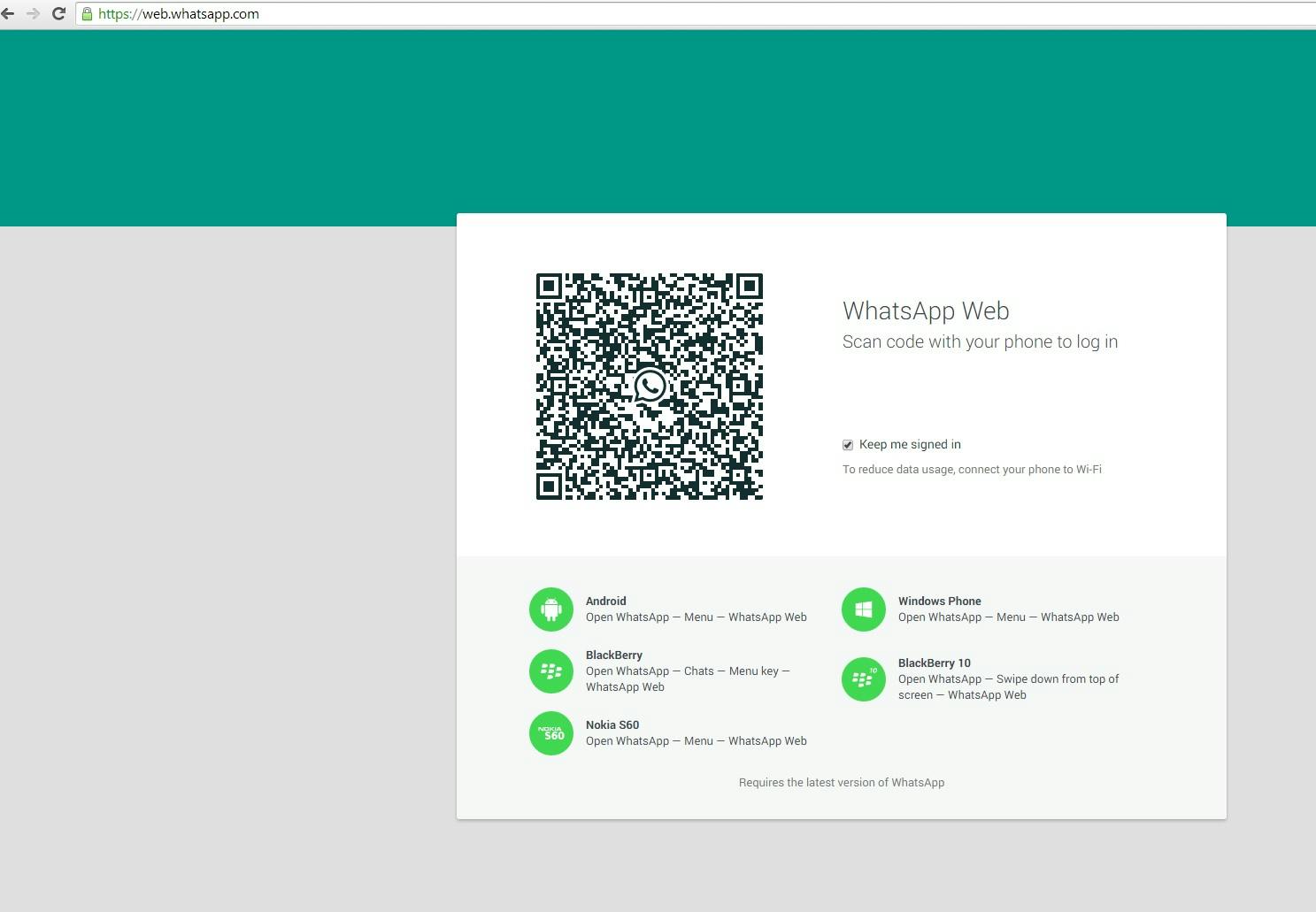Click the WhatsApp logo inside the QR code
The width and height of the screenshot is (1316, 912).
point(650,387)
